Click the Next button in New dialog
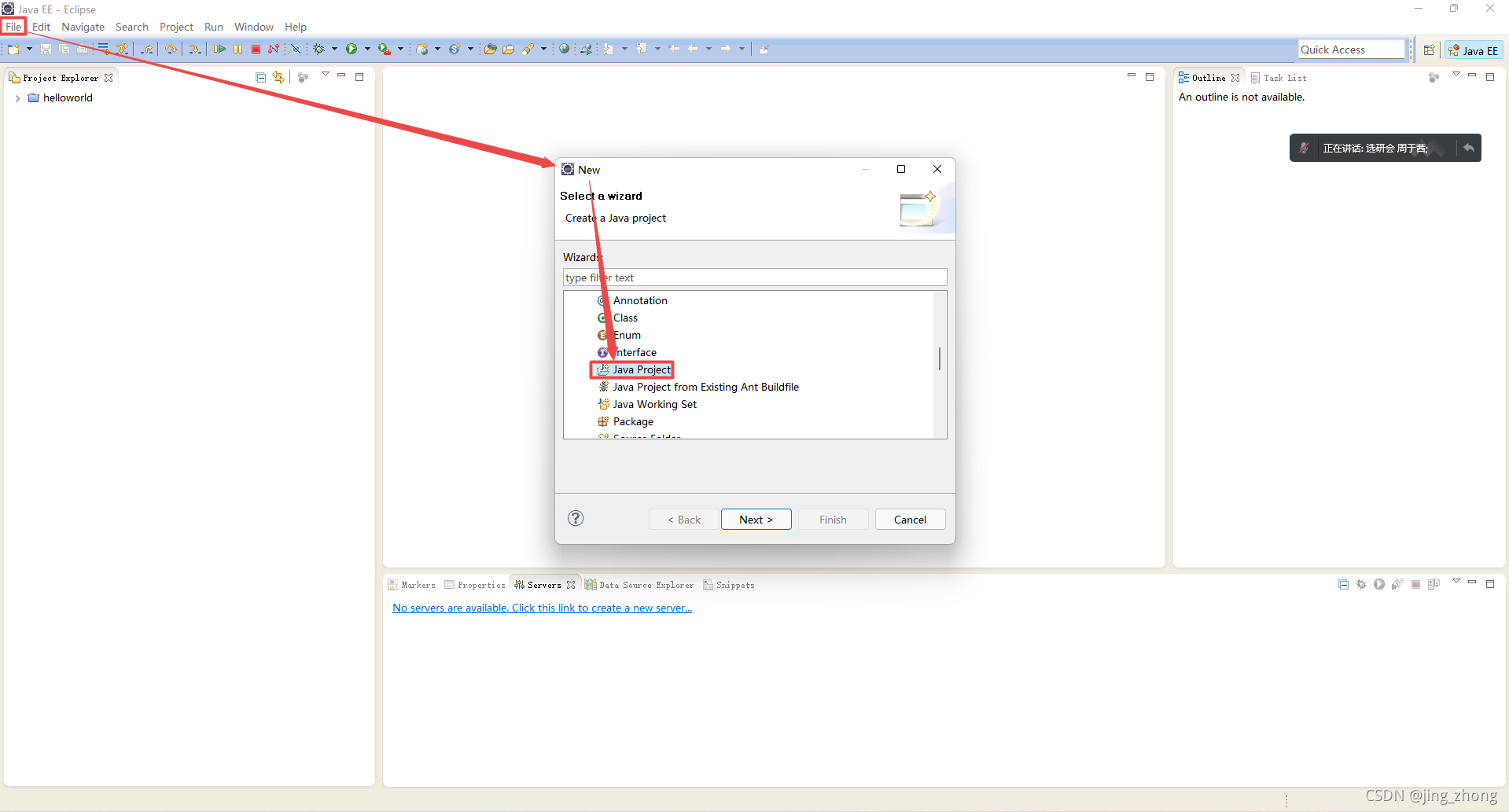 pyautogui.click(x=756, y=520)
